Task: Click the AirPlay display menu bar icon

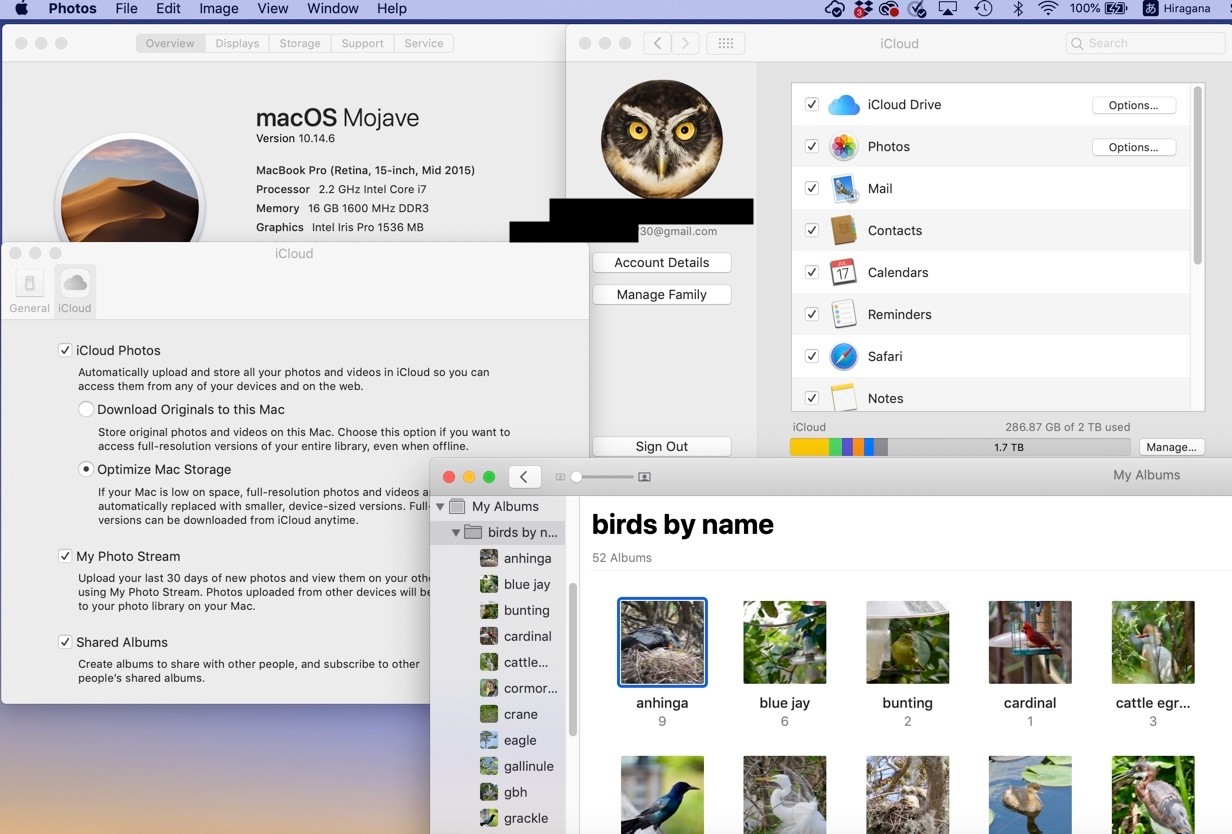Action: pyautogui.click(x=948, y=9)
